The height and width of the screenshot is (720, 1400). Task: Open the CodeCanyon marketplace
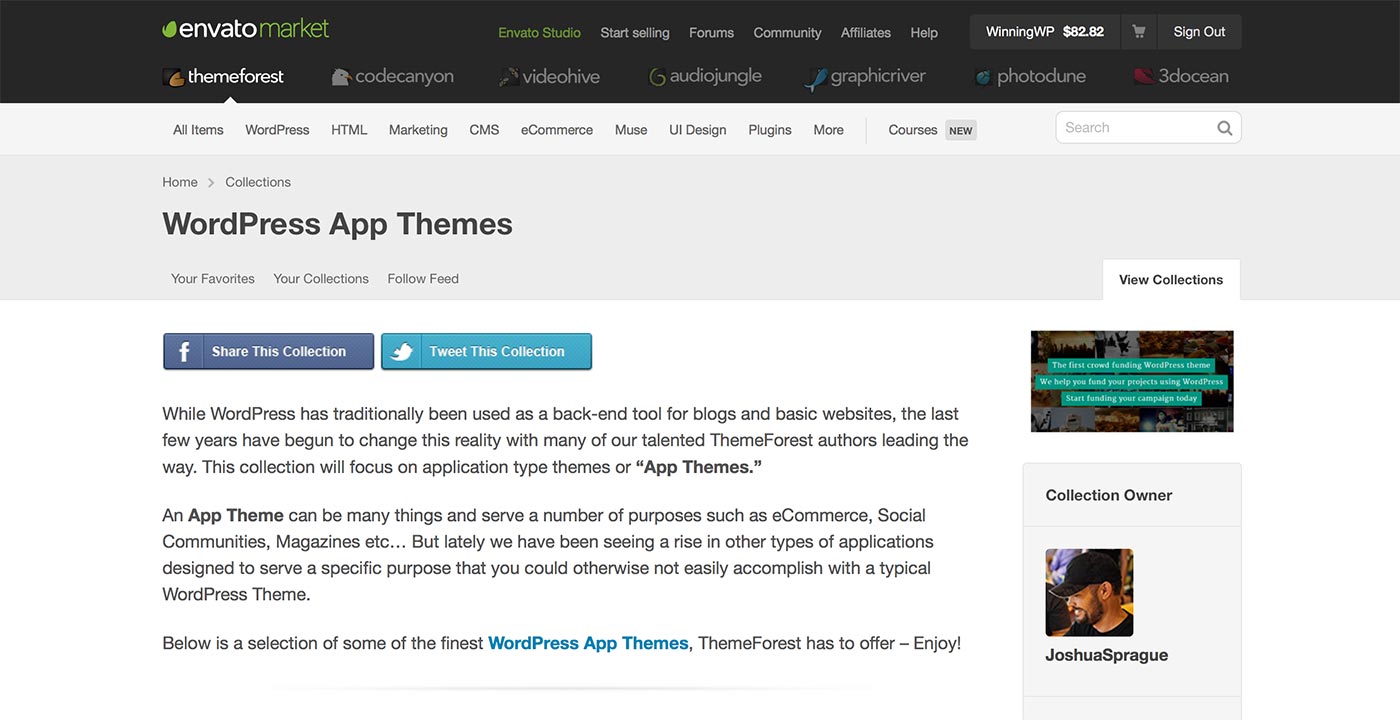point(392,76)
